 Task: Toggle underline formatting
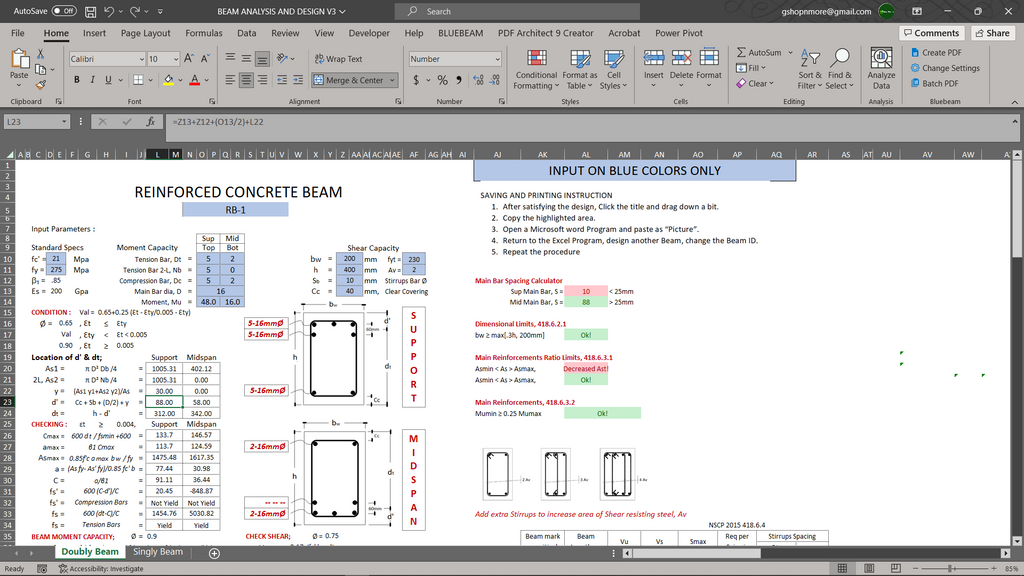pos(108,80)
